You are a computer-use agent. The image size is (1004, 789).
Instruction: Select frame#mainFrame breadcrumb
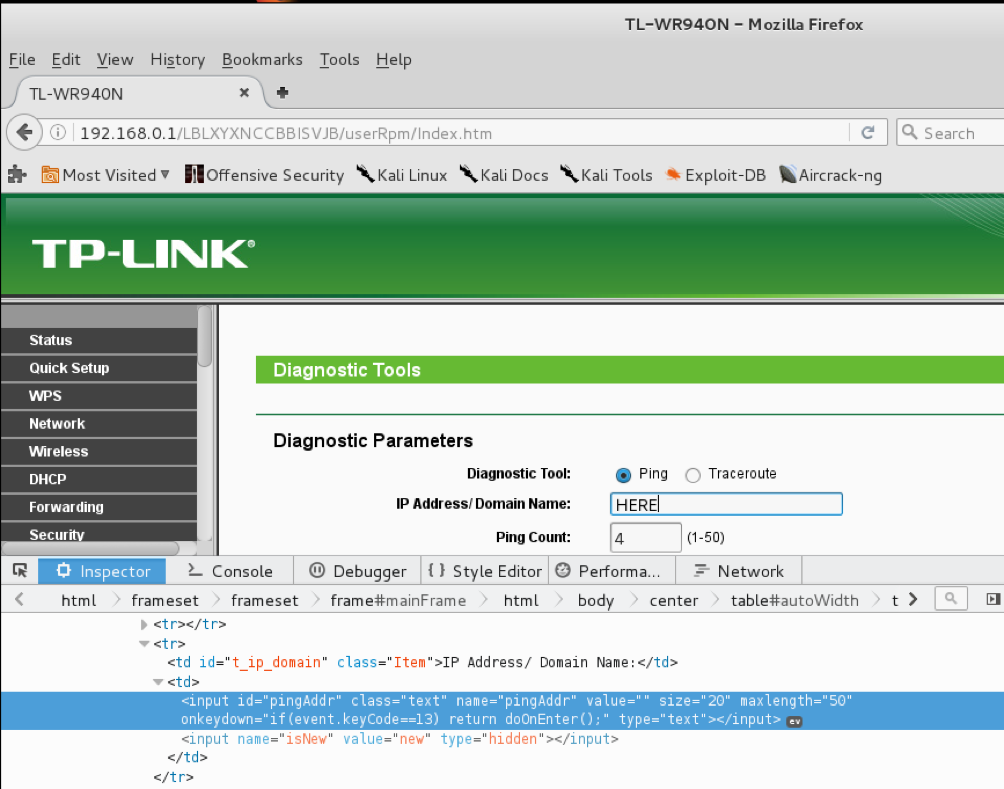coord(398,600)
